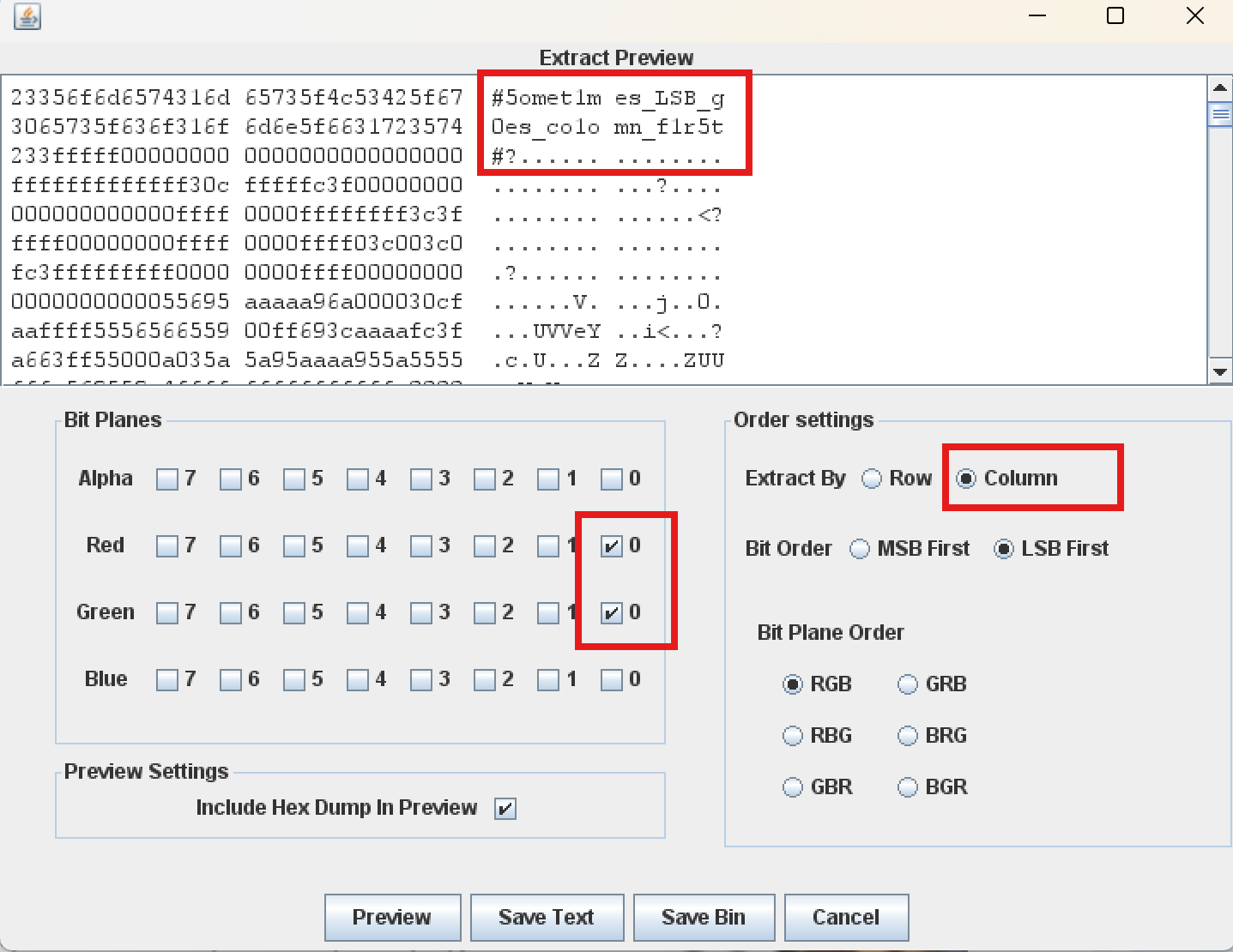
Task: Enable Alpha bit plane 5
Action: (x=294, y=479)
